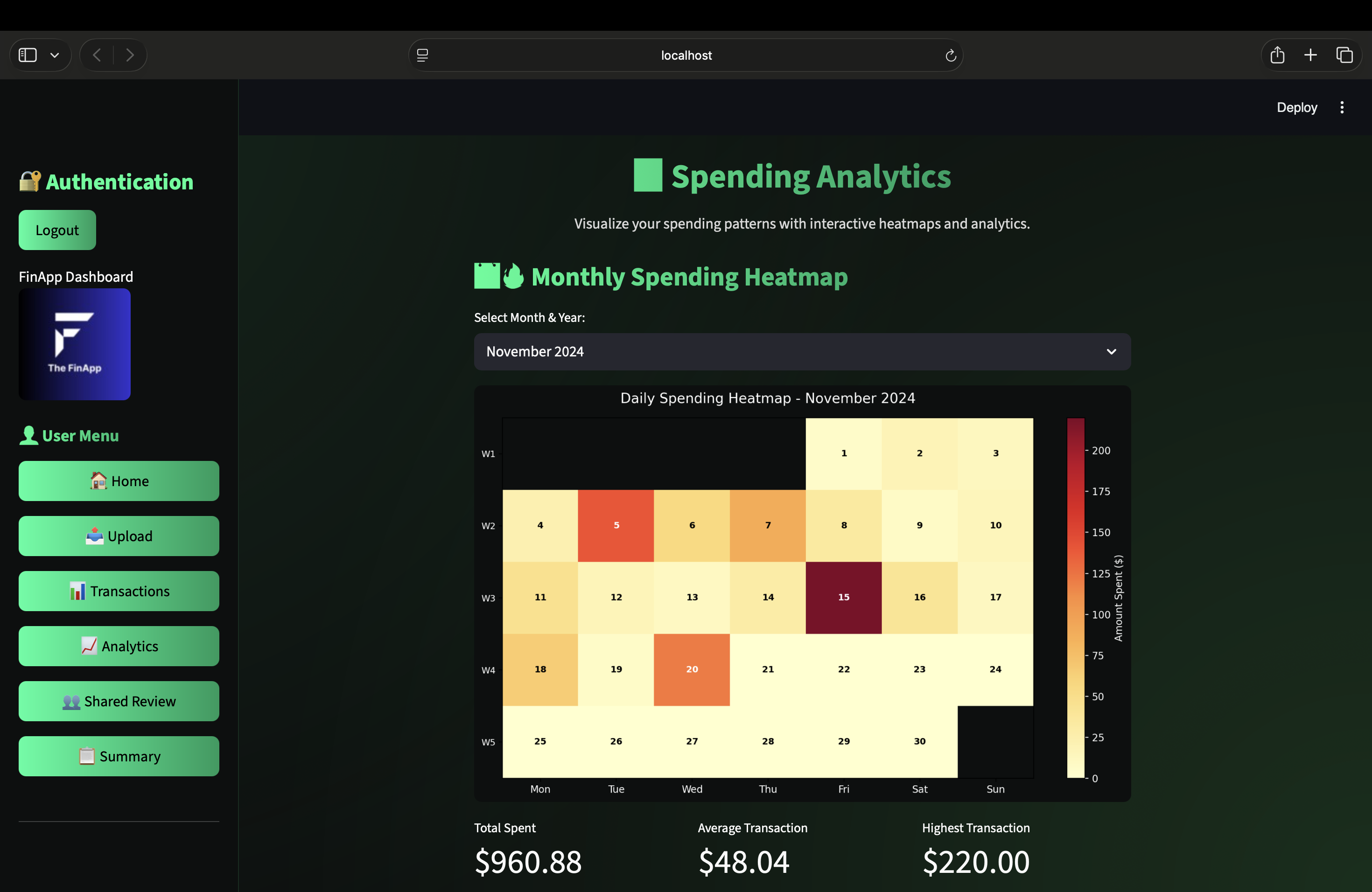Click the browser forward arrow
Screen dimensions: 1372x892
coord(130,56)
